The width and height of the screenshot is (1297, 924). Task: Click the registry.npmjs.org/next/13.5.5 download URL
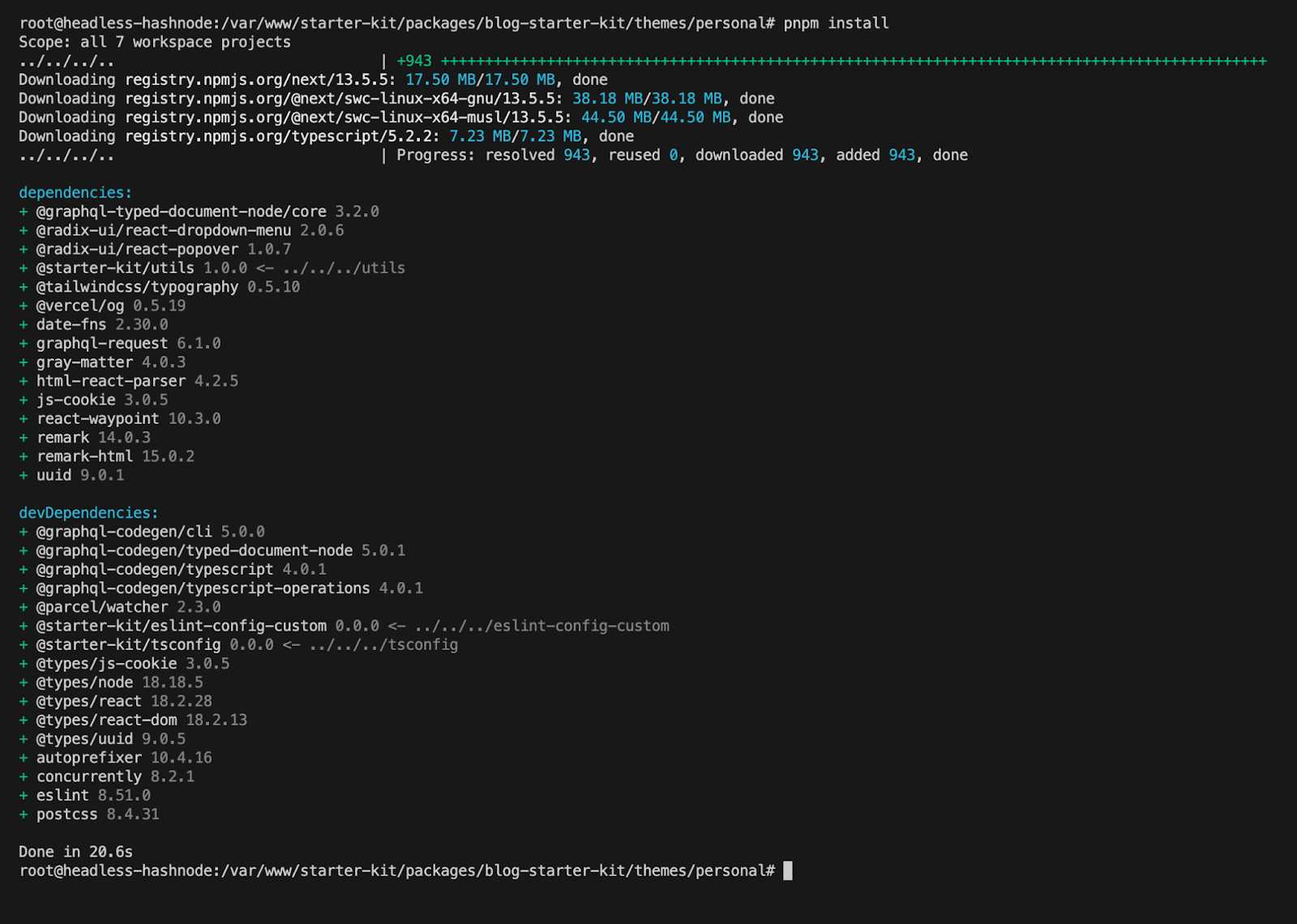(x=259, y=80)
